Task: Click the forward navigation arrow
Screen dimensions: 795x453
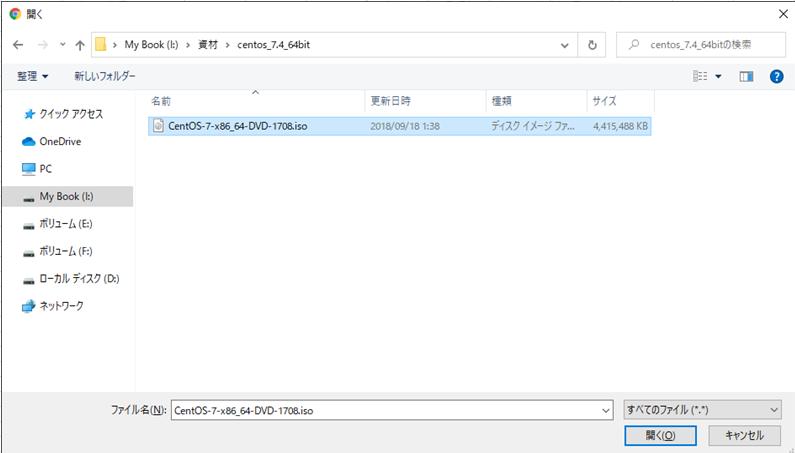Action: click(43, 45)
